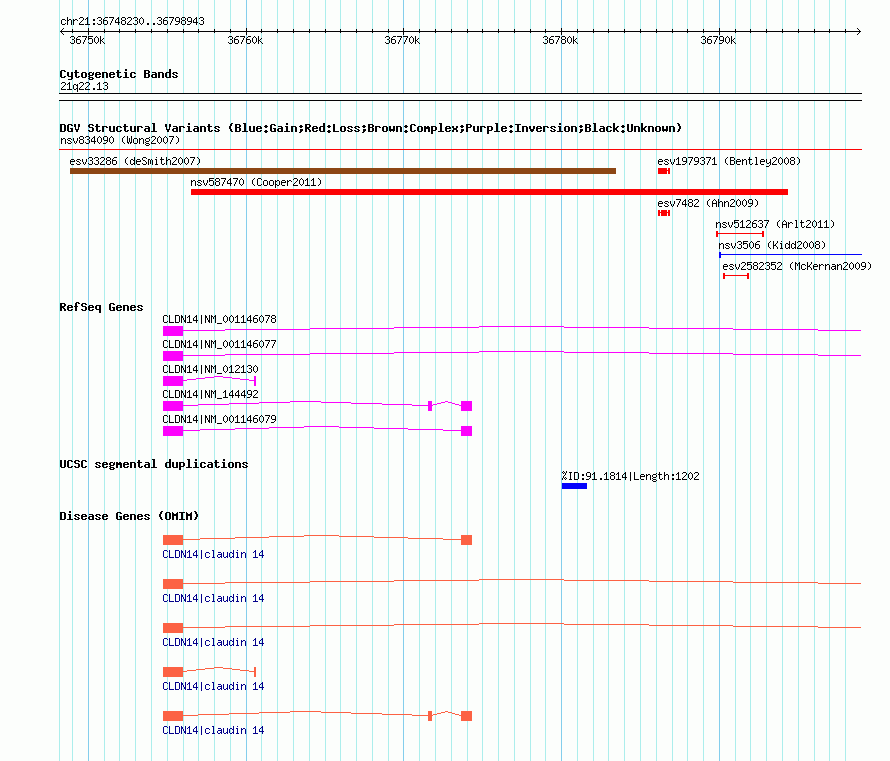This screenshot has width=890, height=761.
Task: Open the nsv512637 (Arlt2011) variant label
Action: click(775, 224)
